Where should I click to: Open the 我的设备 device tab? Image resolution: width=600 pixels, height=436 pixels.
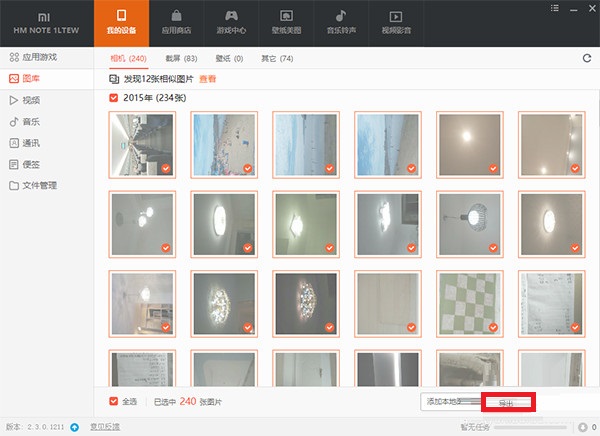click(121, 24)
